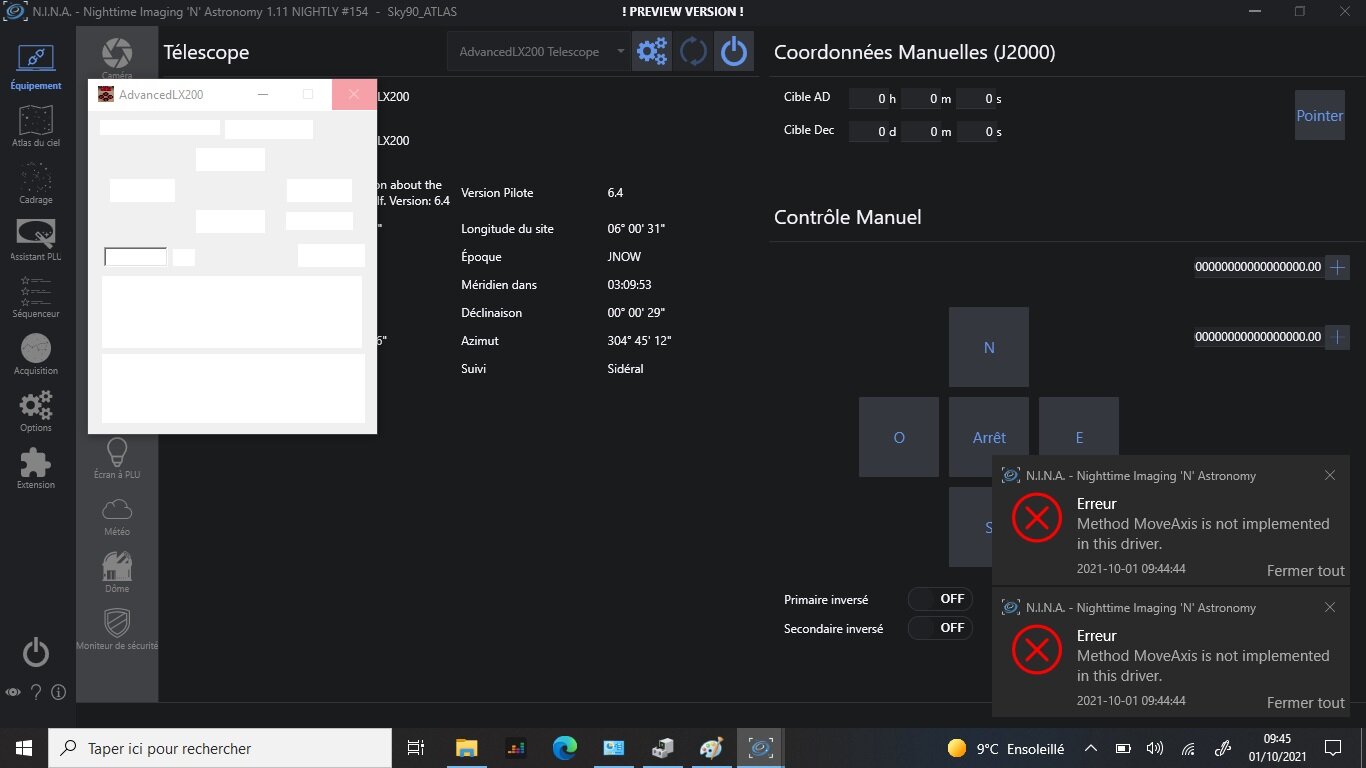
Task: Expand the AdvancedLX200 Telescope device dropdown
Action: click(x=539, y=52)
